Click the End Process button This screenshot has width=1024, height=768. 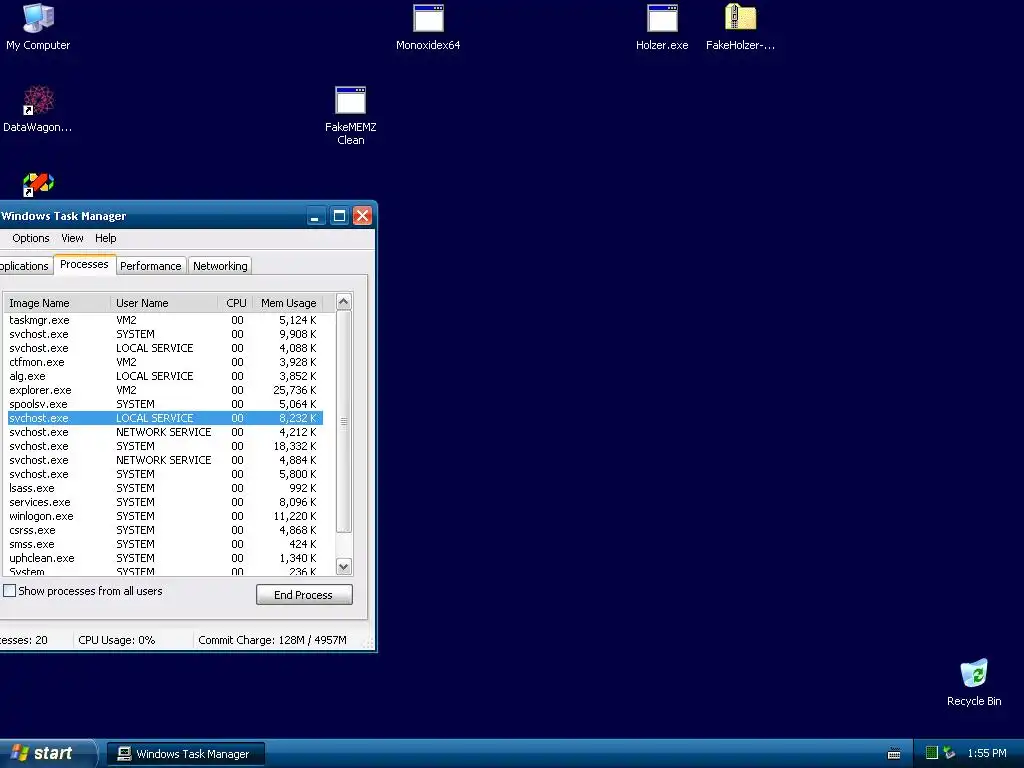point(304,594)
